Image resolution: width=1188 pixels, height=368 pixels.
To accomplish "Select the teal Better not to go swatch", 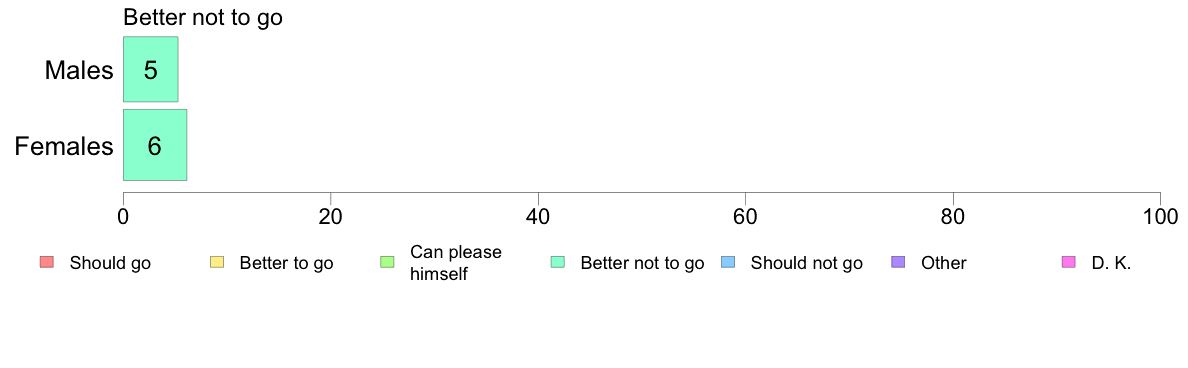I will (x=557, y=263).
